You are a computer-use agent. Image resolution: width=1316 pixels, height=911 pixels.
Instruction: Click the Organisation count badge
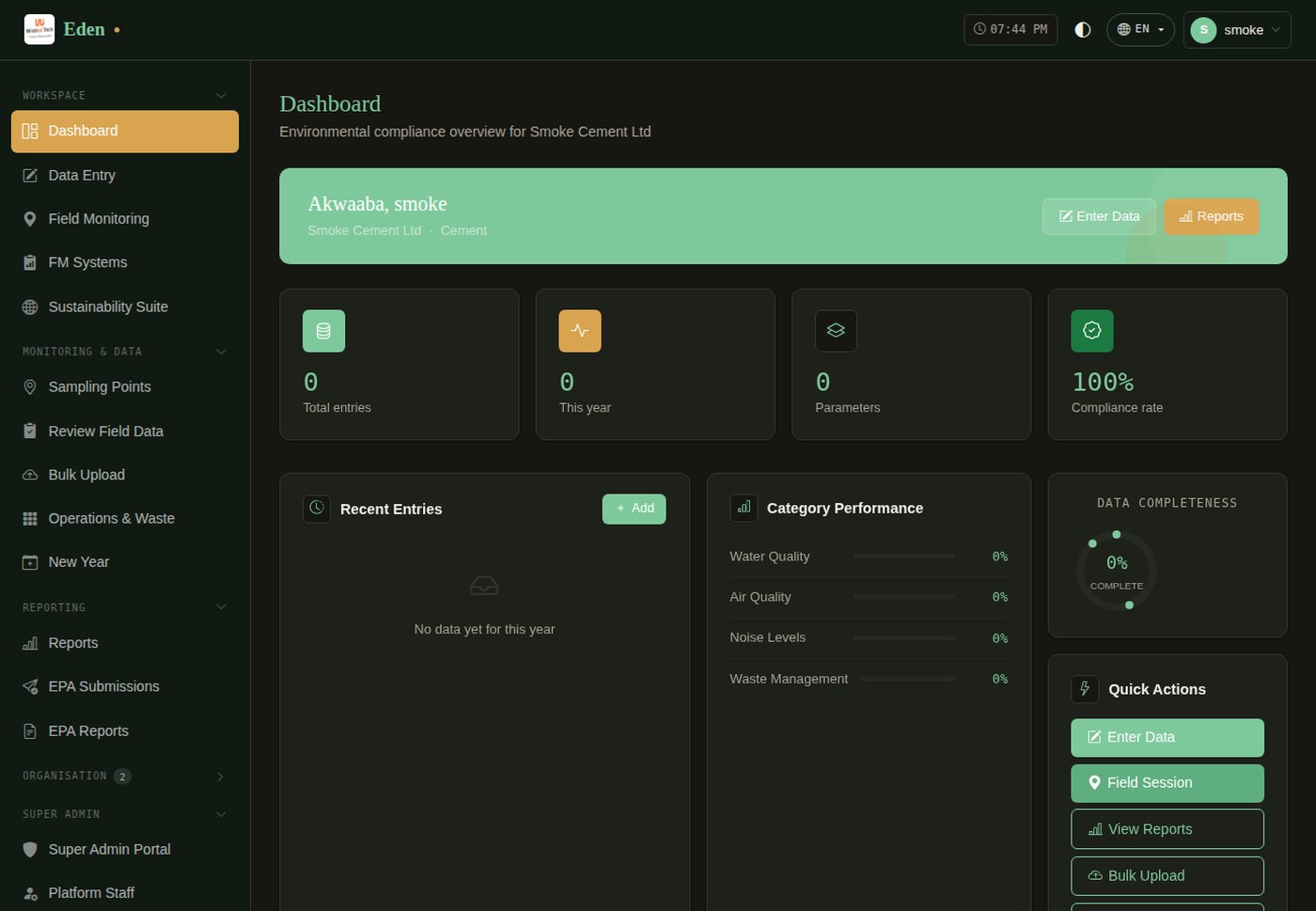click(x=122, y=777)
